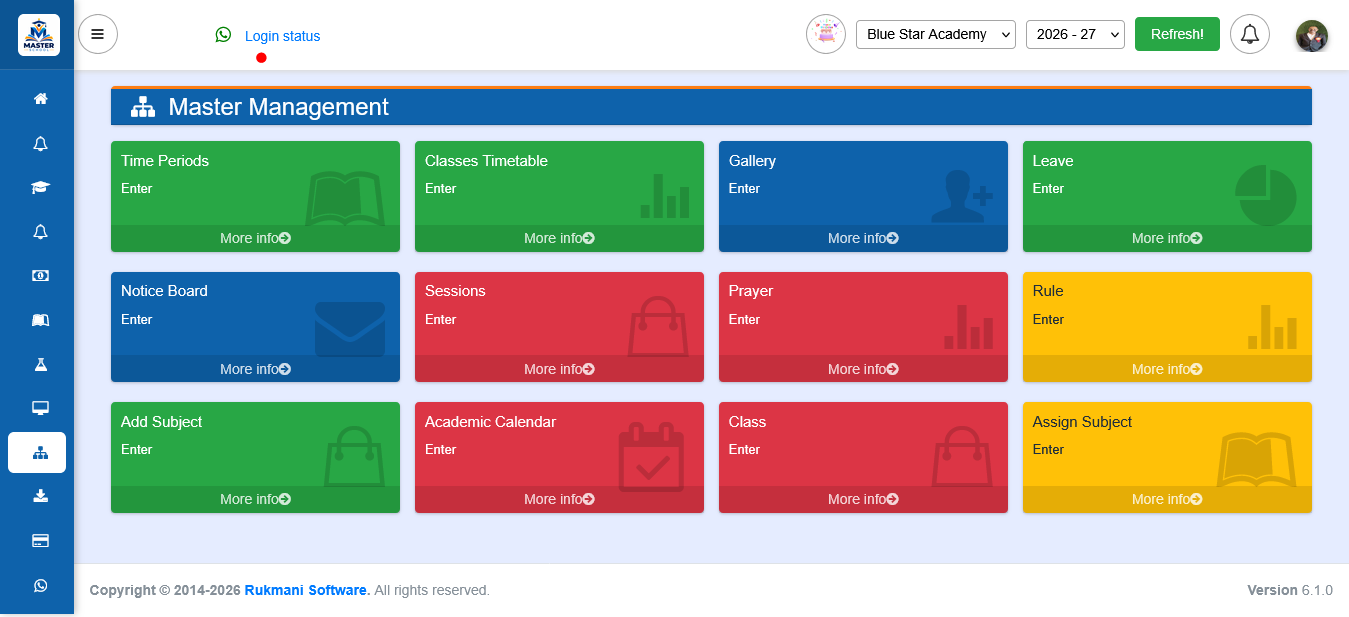Open the notification bell in header

click(1250, 34)
